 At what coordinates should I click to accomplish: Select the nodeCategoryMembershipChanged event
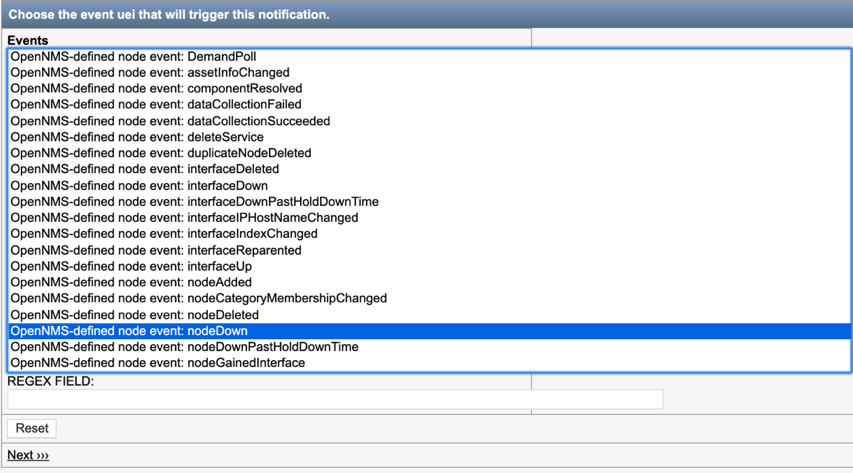(430, 298)
